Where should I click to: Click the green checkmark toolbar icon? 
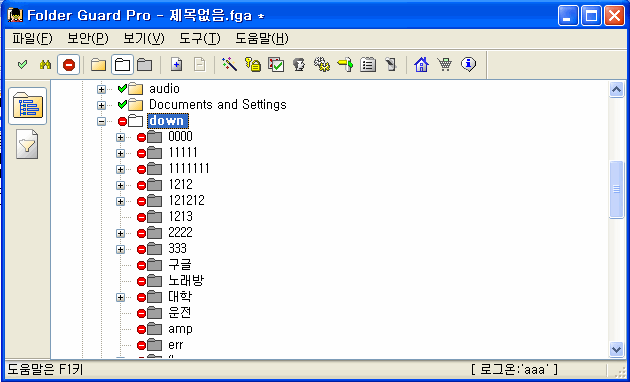click(x=22, y=64)
